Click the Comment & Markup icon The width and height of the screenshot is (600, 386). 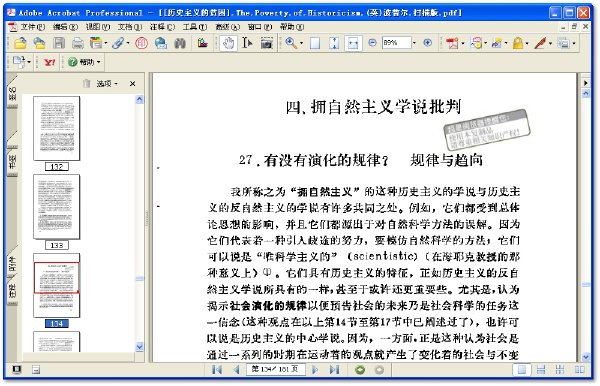pos(476,43)
